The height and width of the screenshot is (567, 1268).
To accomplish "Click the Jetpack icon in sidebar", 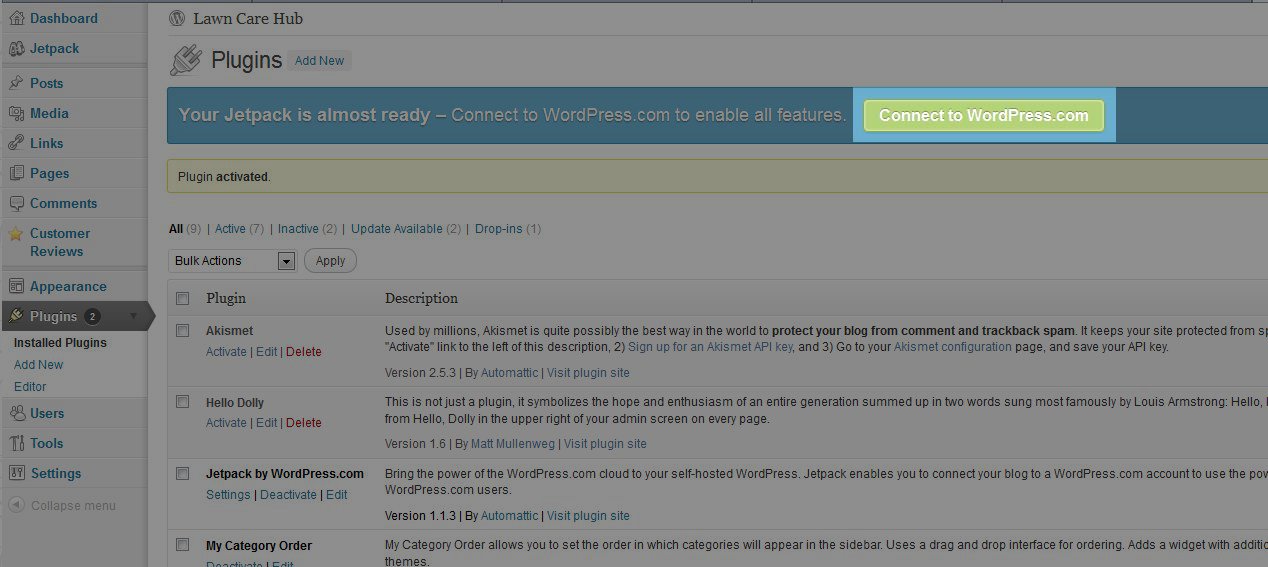I will pyautogui.click(x=16, y=48).
